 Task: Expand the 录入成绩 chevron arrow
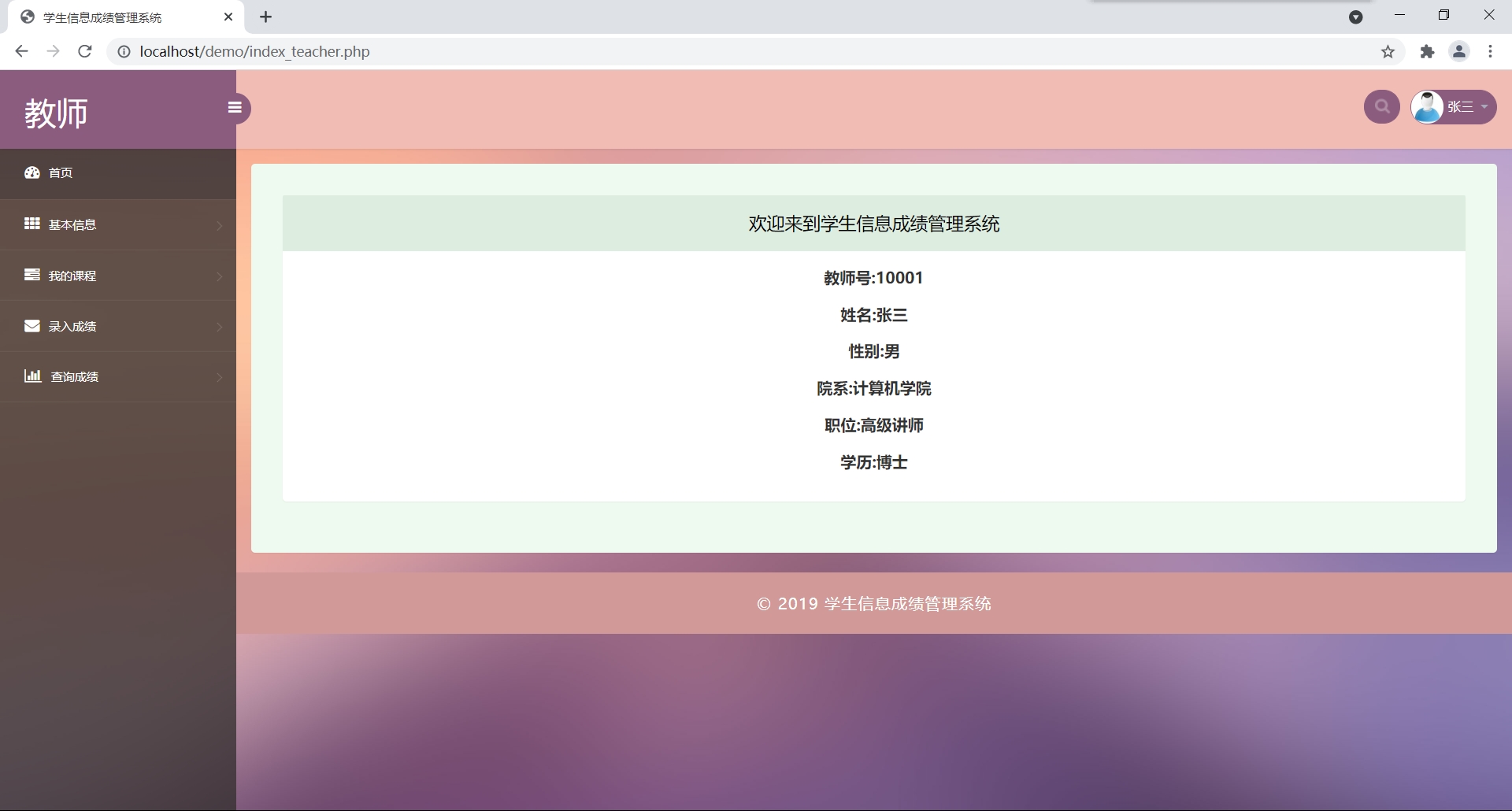(x=219, y=327)
